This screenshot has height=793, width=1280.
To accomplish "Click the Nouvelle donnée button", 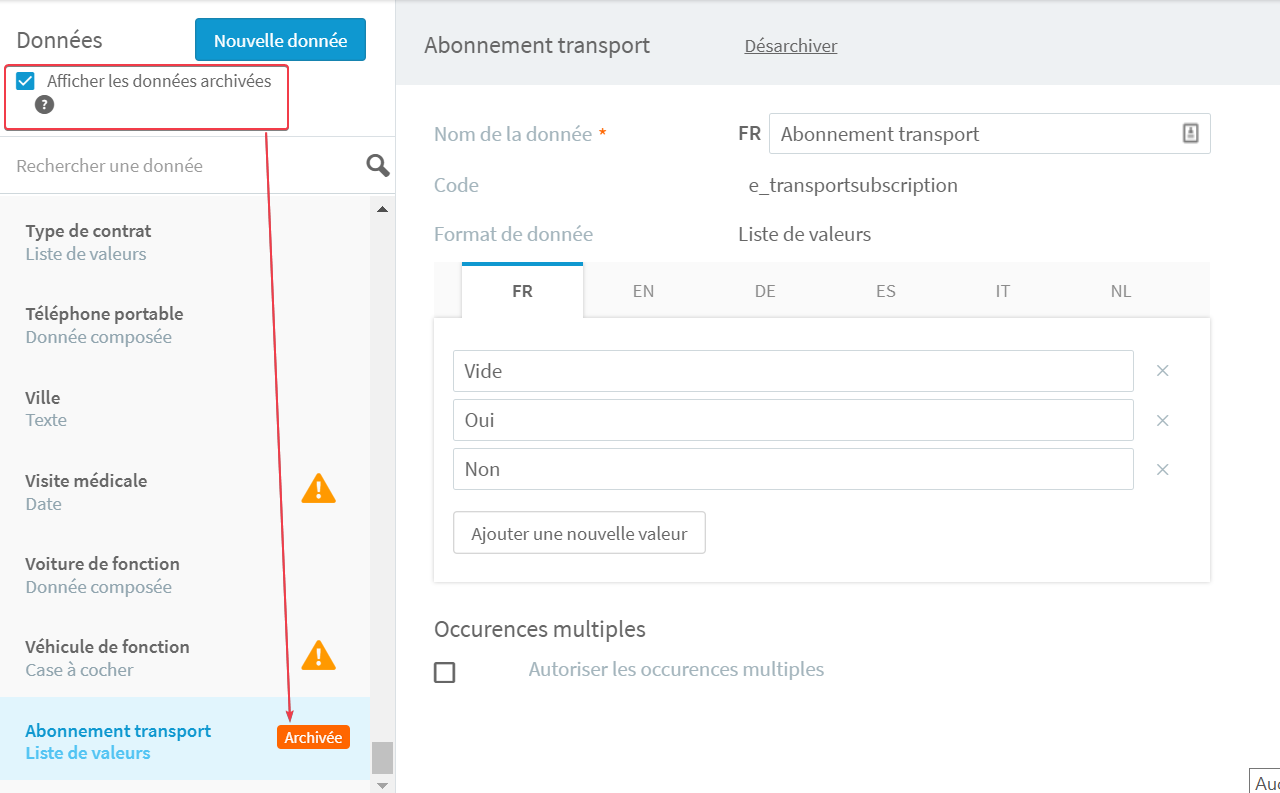I will tap(281, 40).
